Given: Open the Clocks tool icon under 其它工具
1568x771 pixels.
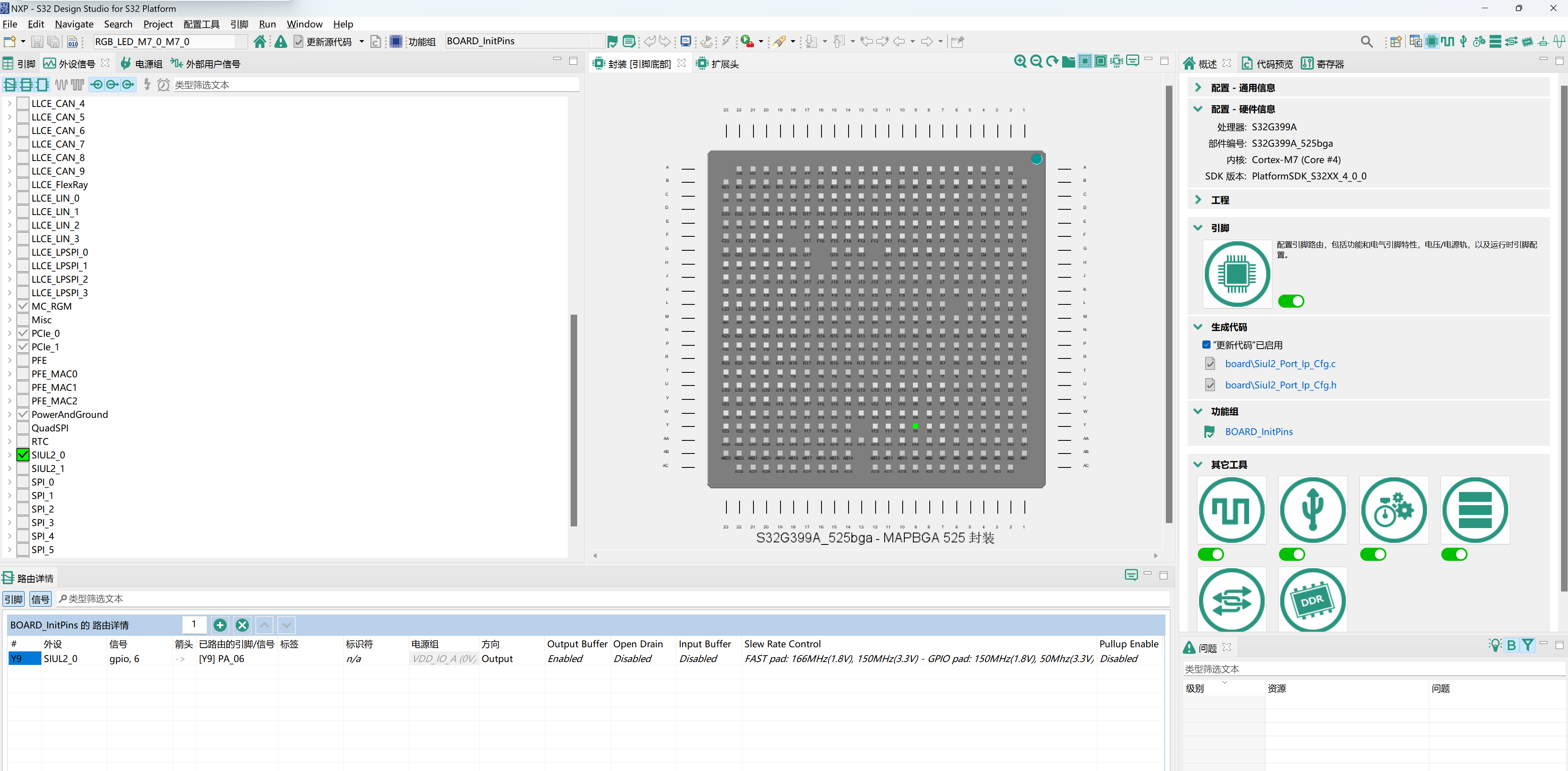Looking at the screenshot, I should 1231,510.
